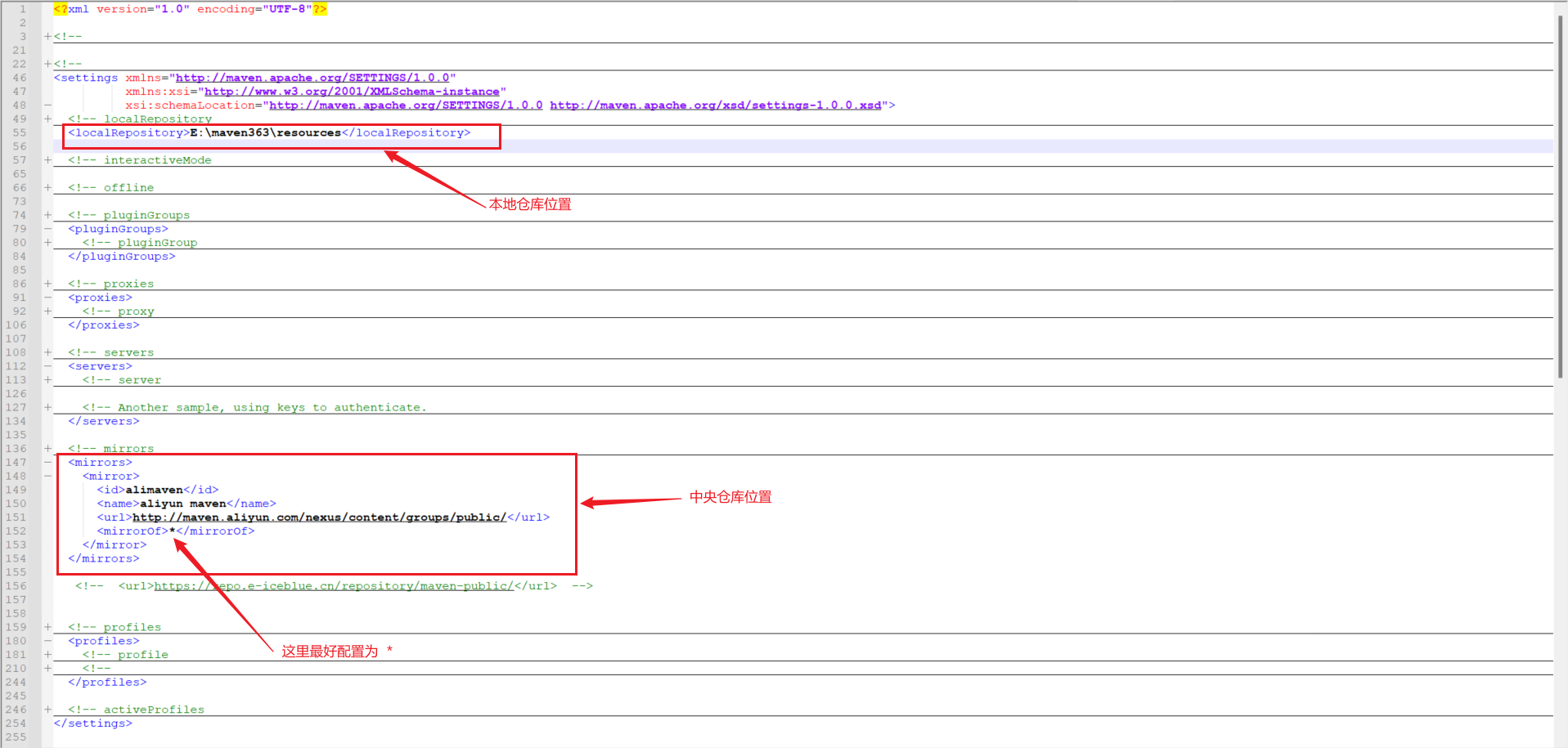Click the encoding "UTF-8" value
Viewport: 1568px width, 748px height.
(287, 9)
